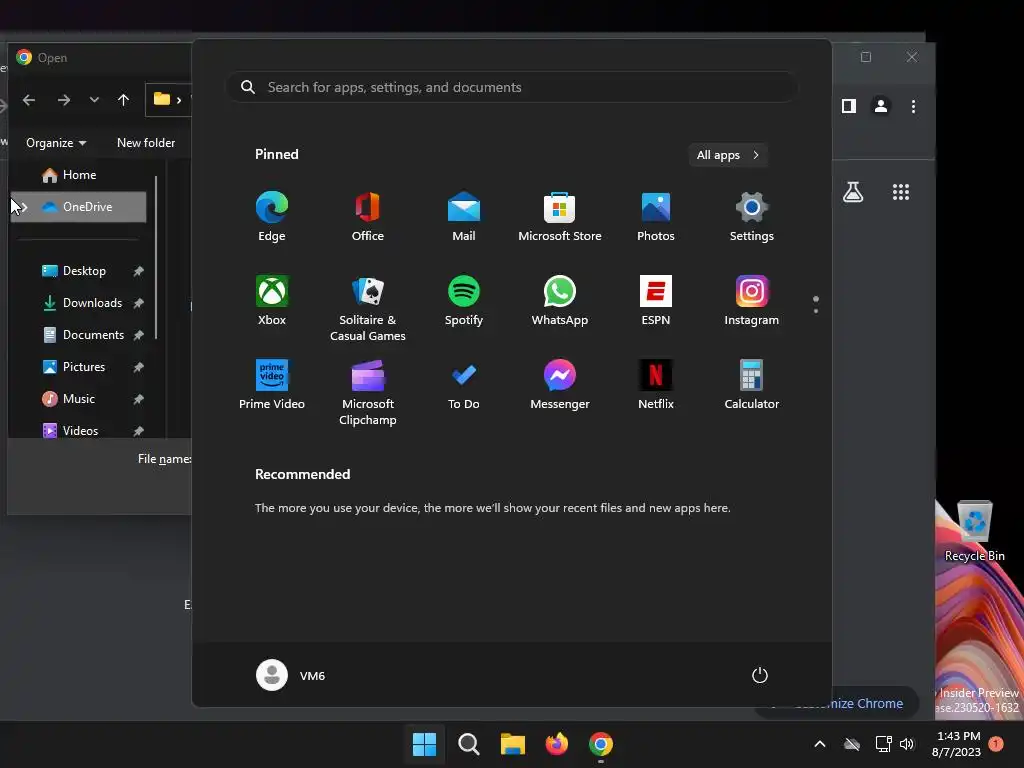This screenshot has width=1024, height=768.
Task: Click the network icon in system tray
Action: (883, 744)
